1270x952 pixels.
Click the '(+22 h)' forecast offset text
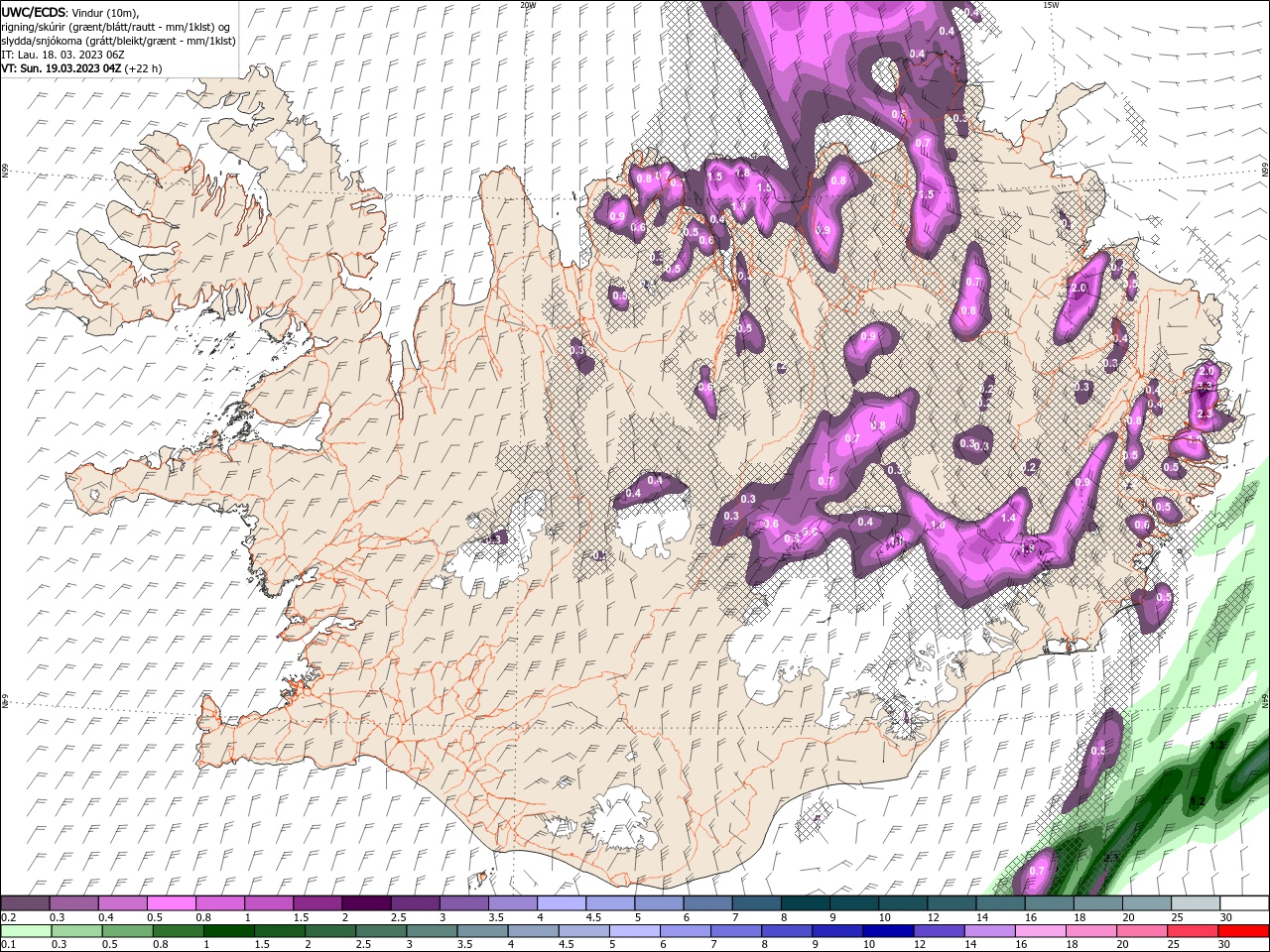[x=144, y=68]
